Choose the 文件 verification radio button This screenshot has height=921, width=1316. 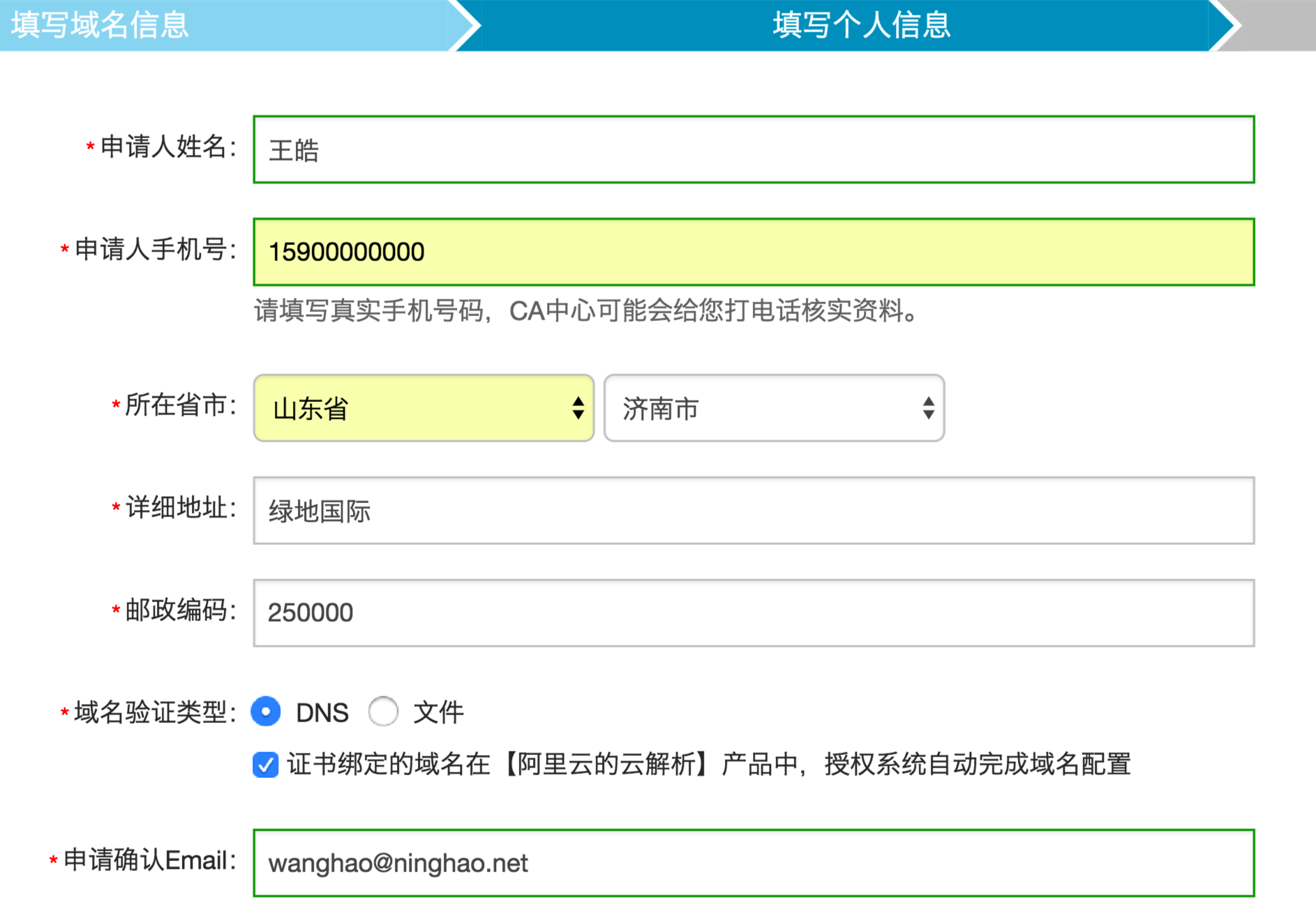[383, 712]
